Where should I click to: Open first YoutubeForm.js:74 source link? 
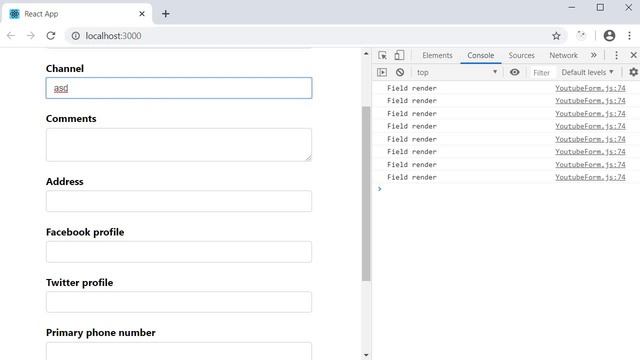click(x=590, y=88)
